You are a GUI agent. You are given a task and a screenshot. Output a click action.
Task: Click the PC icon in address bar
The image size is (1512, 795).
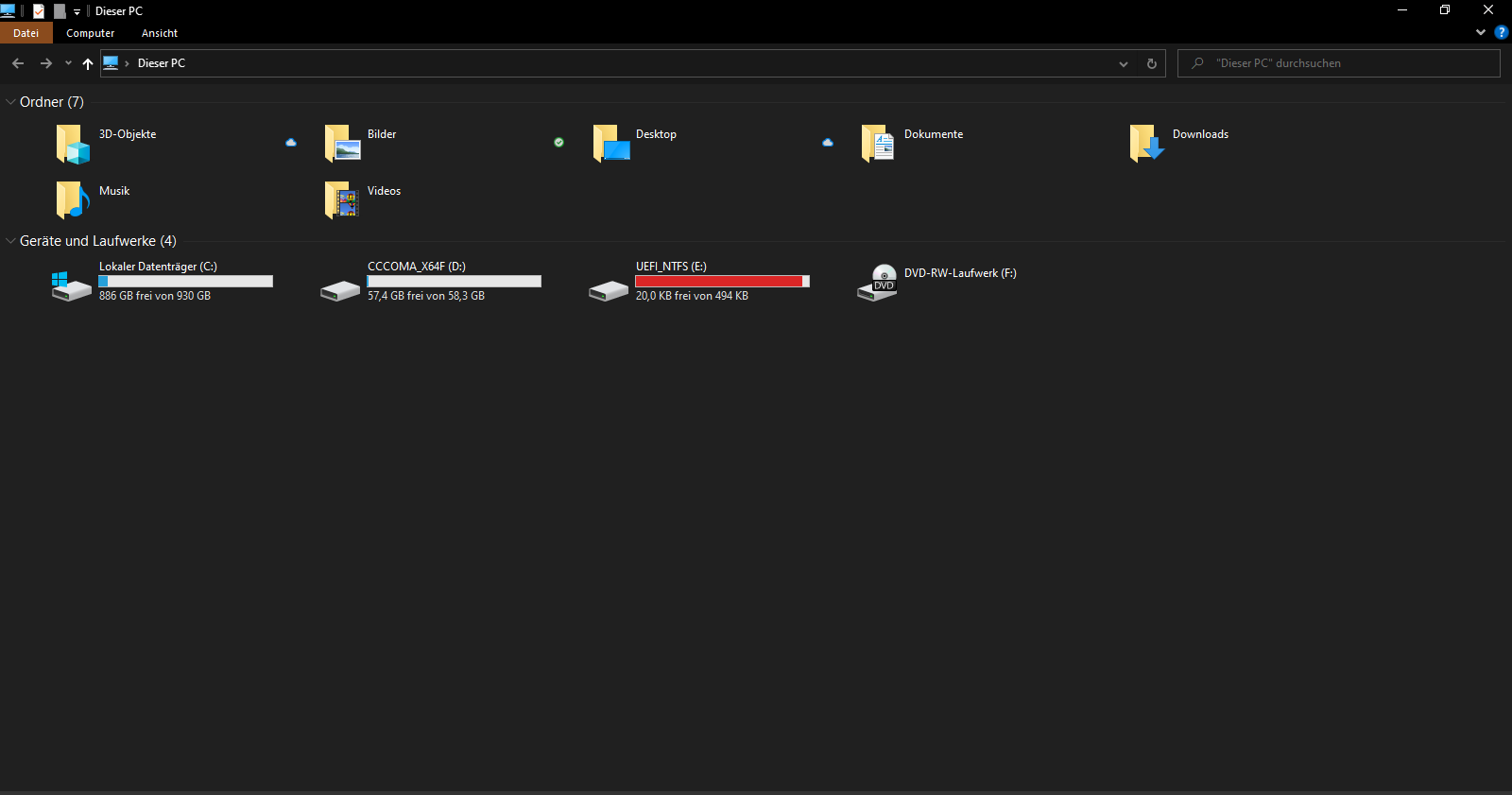pyautogui.click(x=111, y=63)
